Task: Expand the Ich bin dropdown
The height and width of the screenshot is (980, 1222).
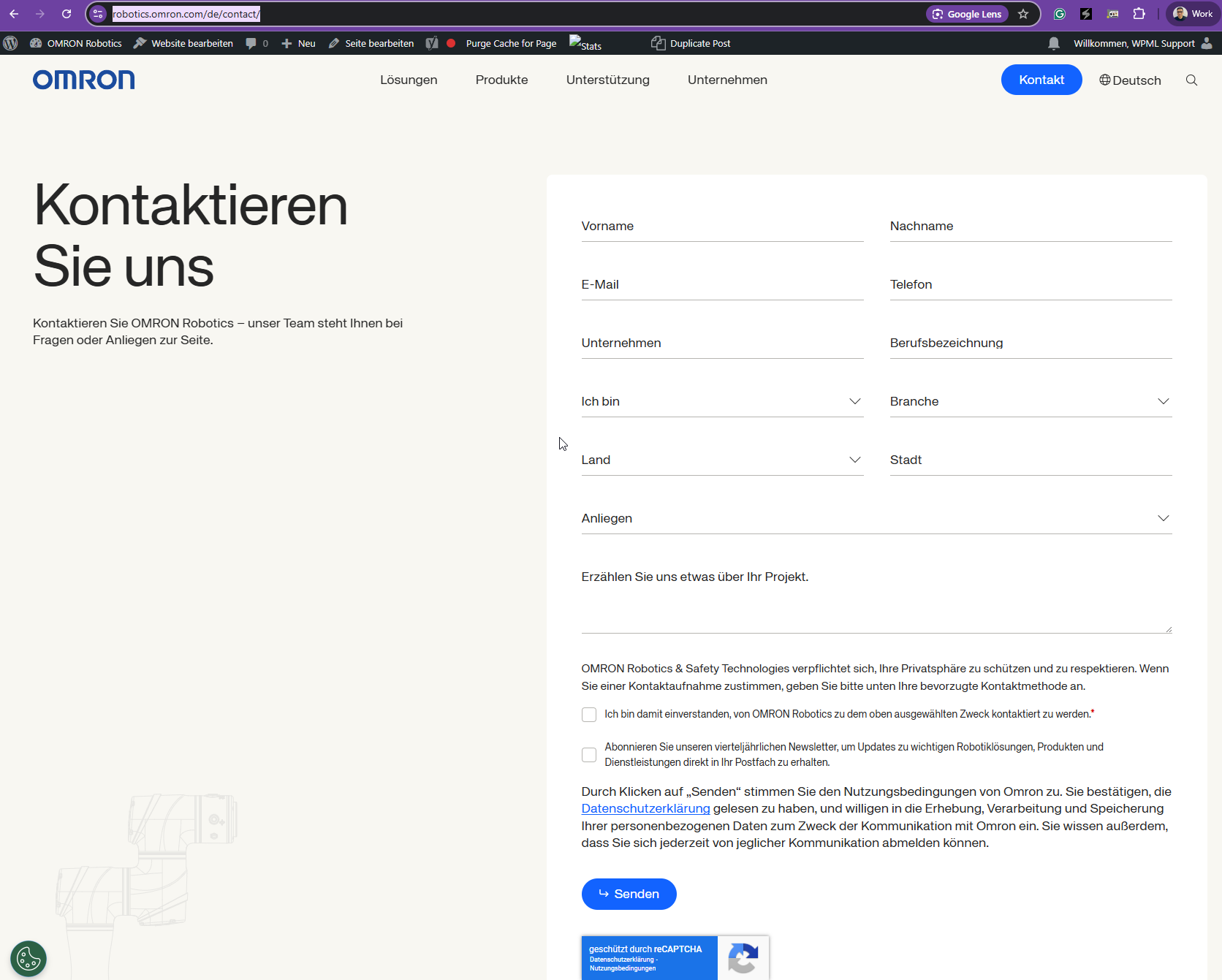Action: (x=722, y=402)
